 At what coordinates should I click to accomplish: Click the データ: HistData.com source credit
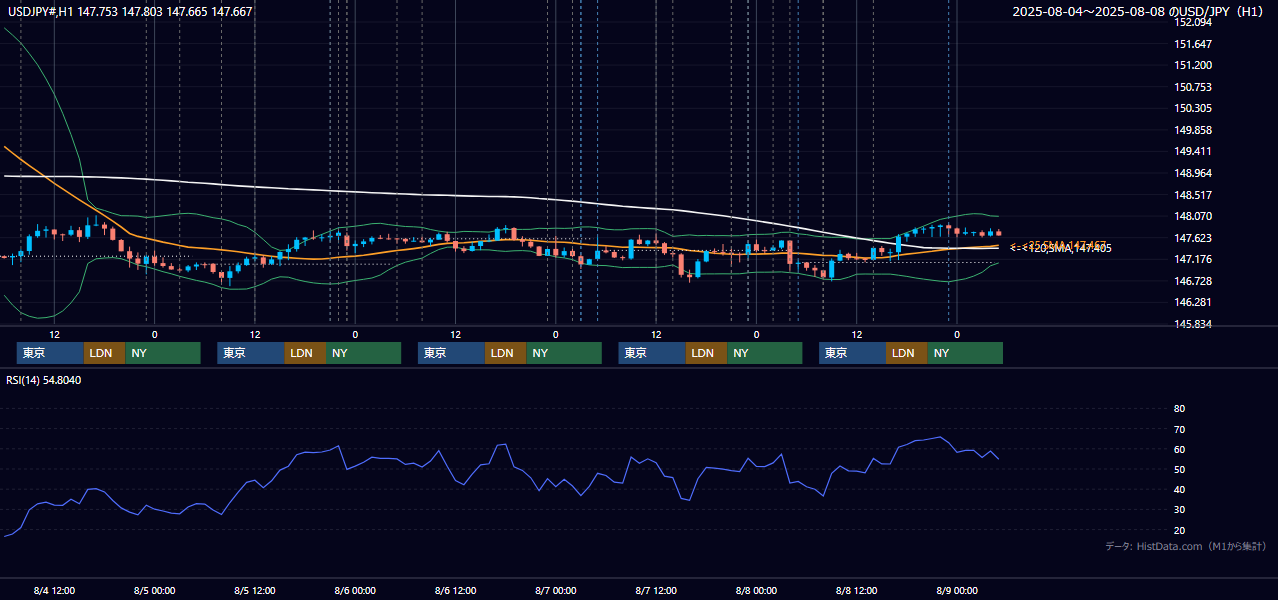coord(1185,547)
